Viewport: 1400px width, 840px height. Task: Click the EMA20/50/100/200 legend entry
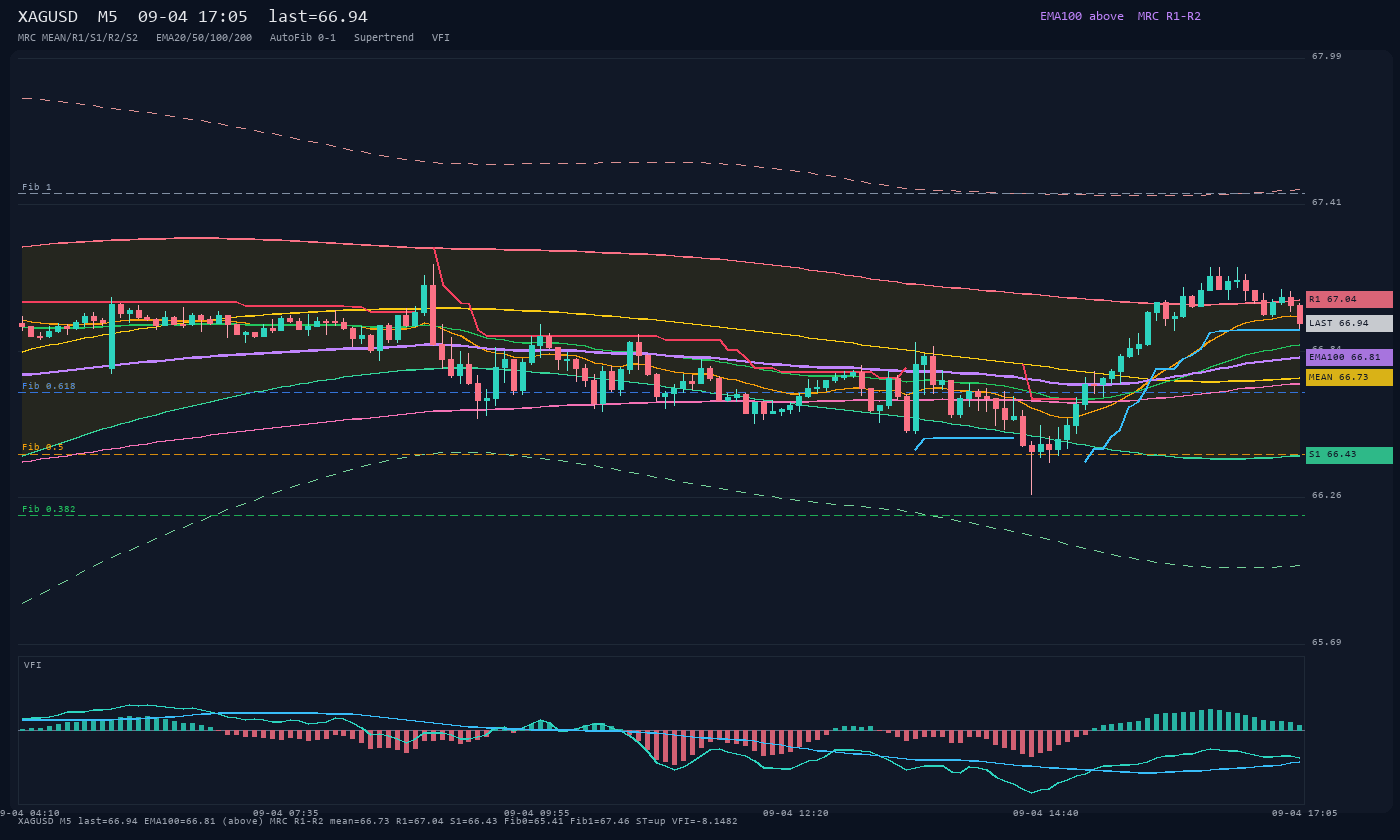[x=204, y=38]
